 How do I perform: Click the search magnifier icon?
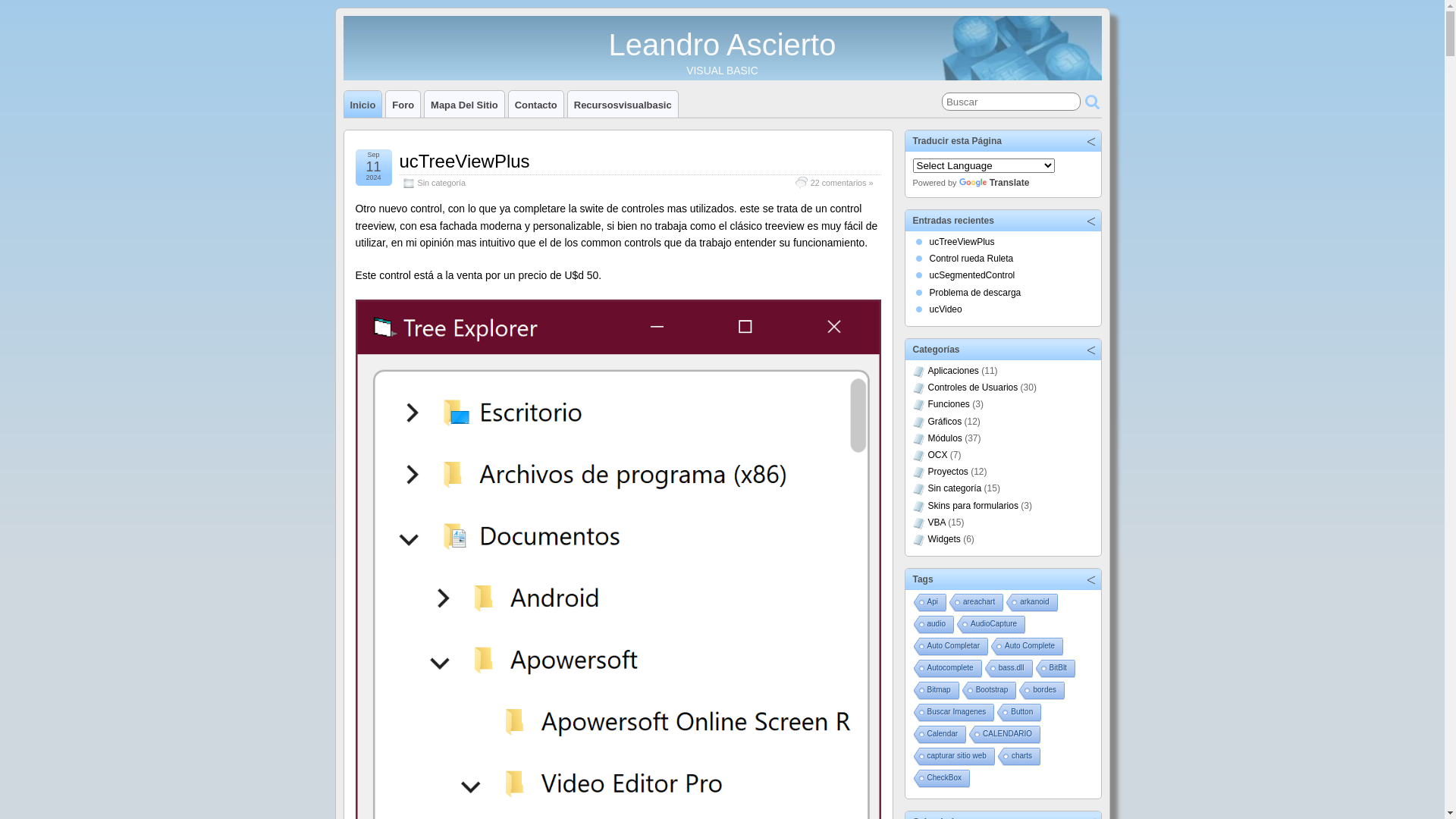click(1092, 102)
